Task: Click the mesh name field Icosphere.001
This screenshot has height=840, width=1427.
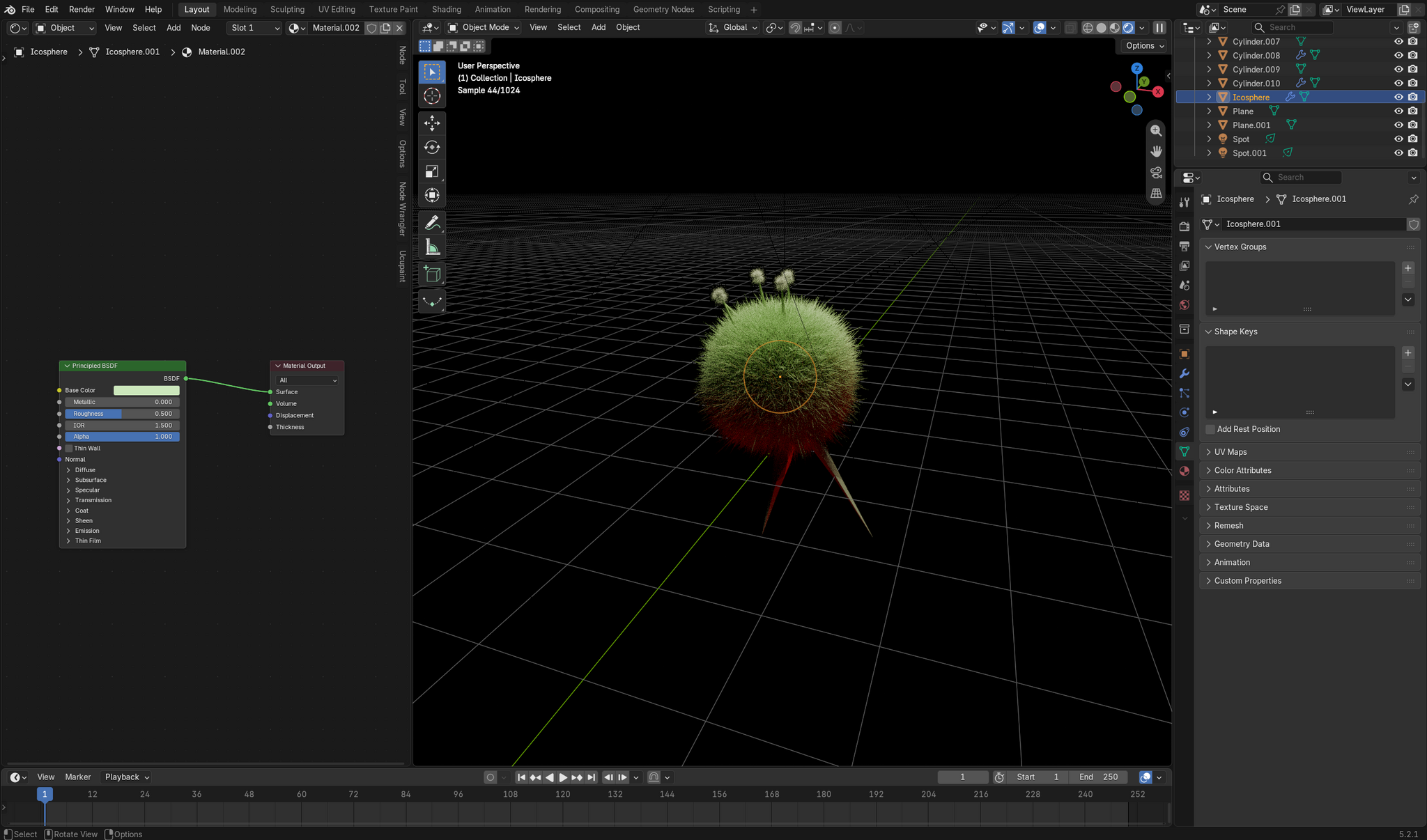Action: tap(1313, 224)
